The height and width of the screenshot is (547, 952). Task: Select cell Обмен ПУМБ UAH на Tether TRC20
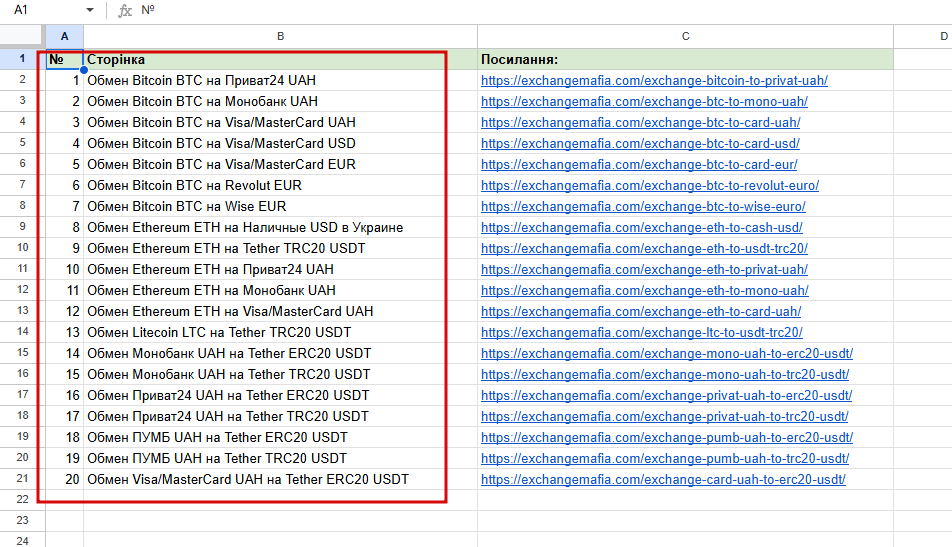pyautogui.click(x=280, y=458)
